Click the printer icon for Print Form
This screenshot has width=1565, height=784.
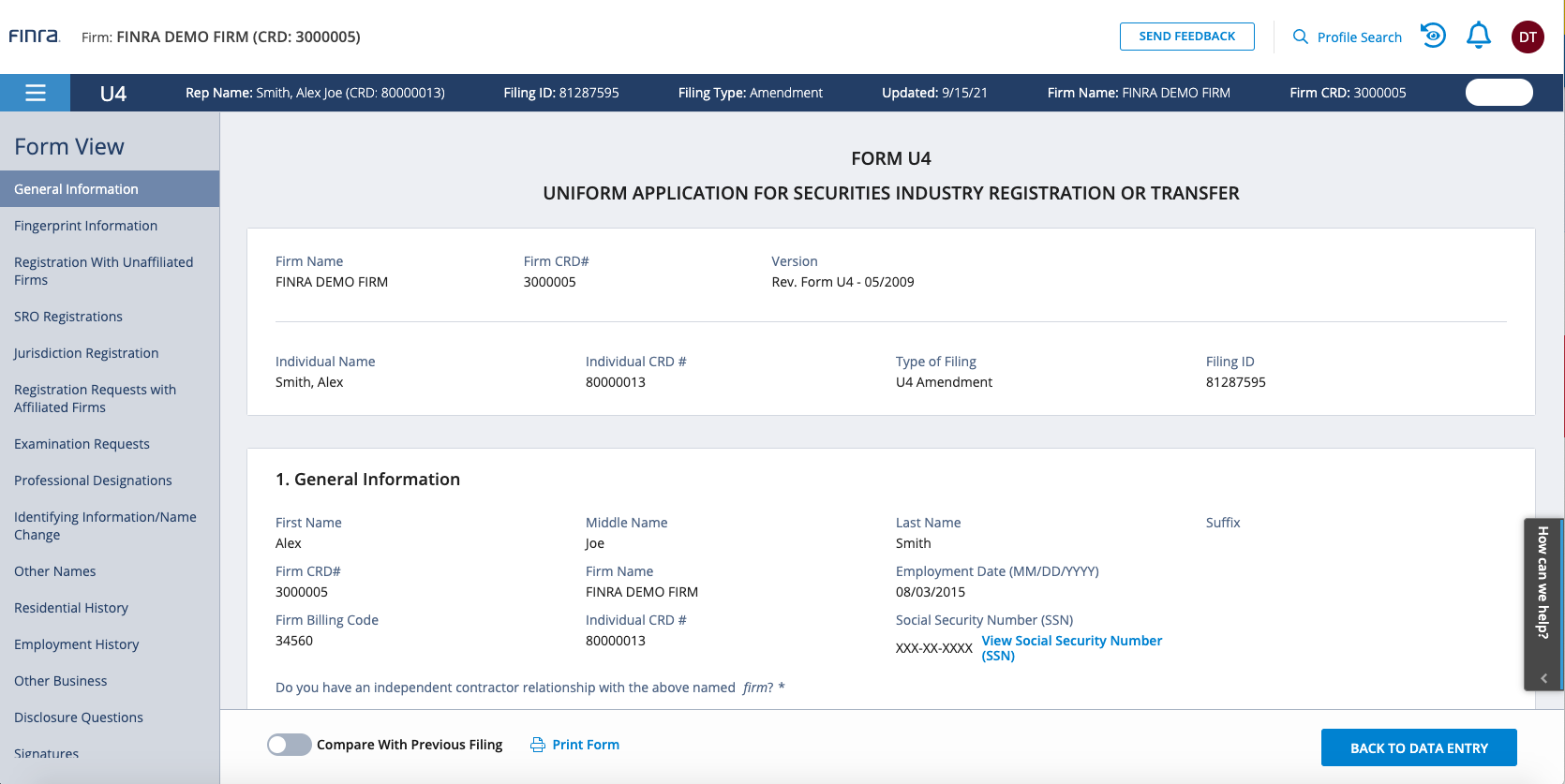[x=538, y=745]
